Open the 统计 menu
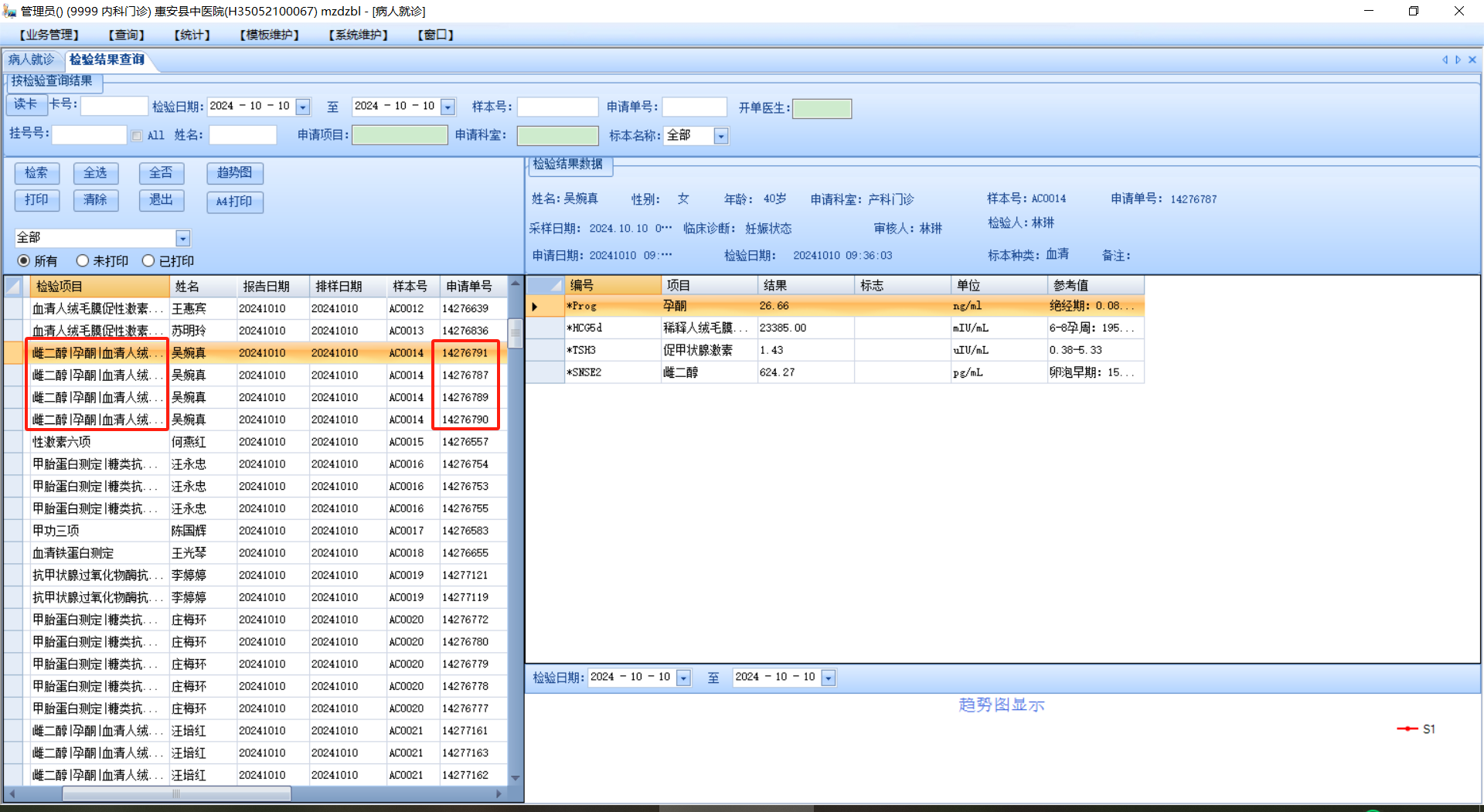1484x812 pixels. [x=192, y=35]
